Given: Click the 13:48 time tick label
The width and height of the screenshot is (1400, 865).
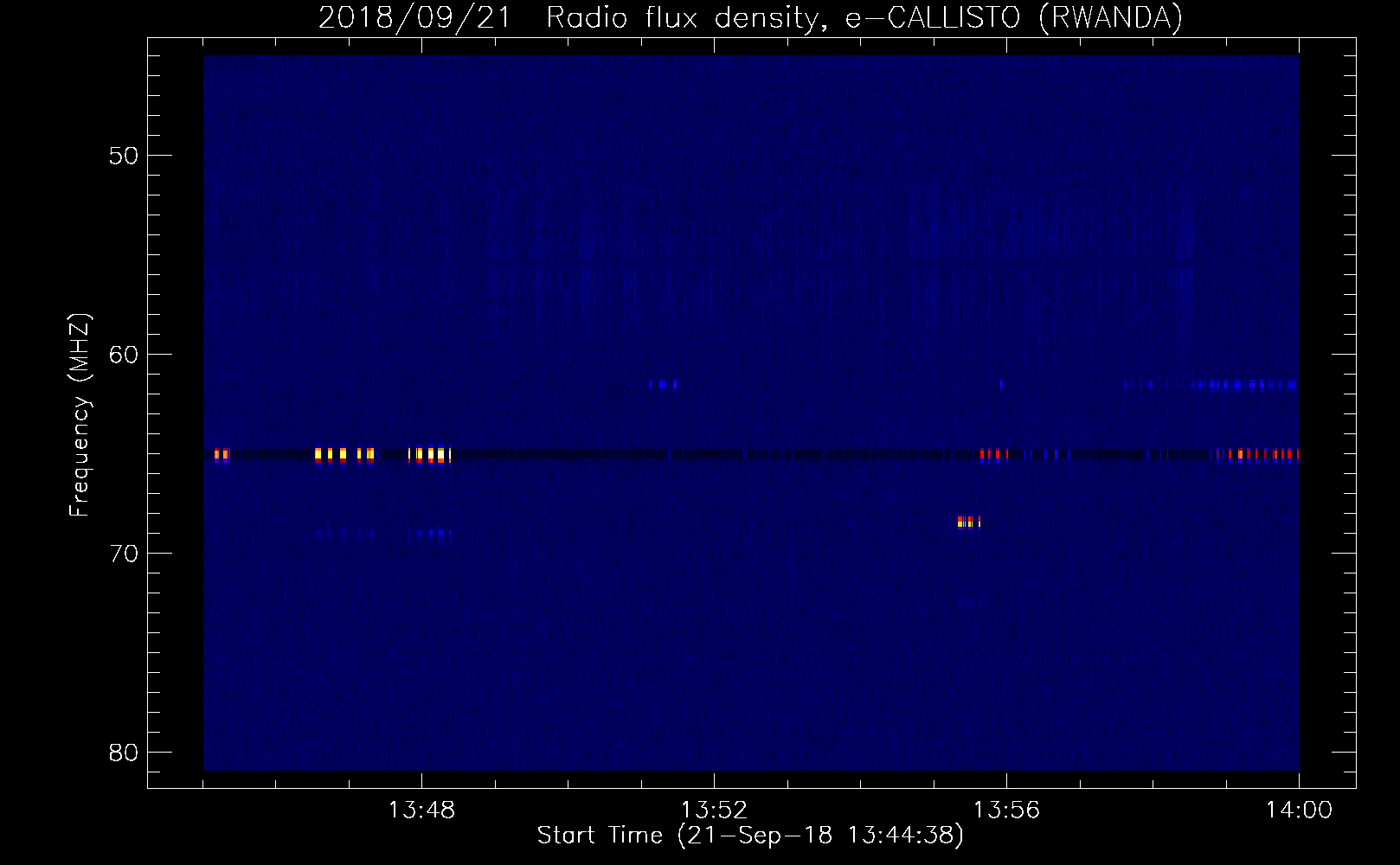Looking at the screenshot, I should (x=421, y=811).
